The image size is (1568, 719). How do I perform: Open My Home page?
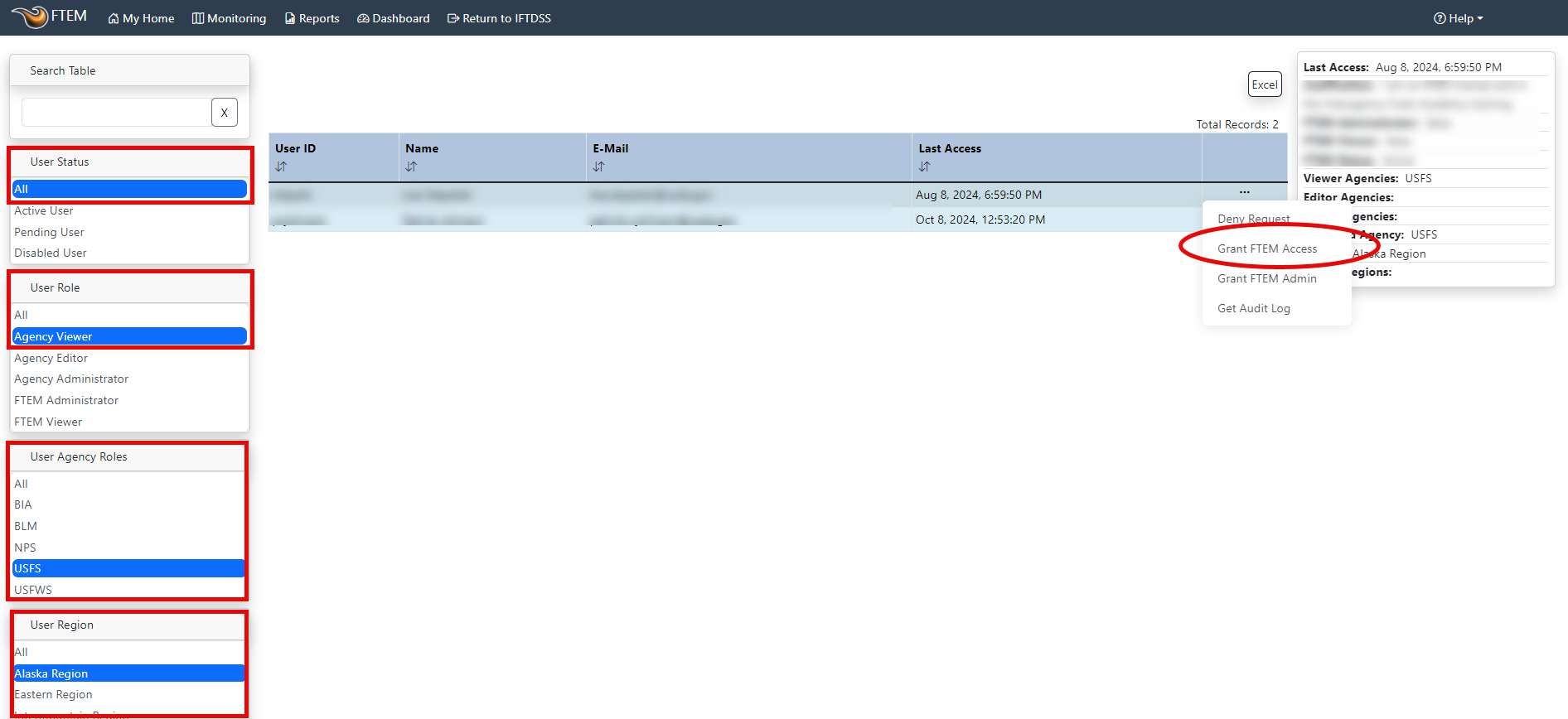click(141, 18)
